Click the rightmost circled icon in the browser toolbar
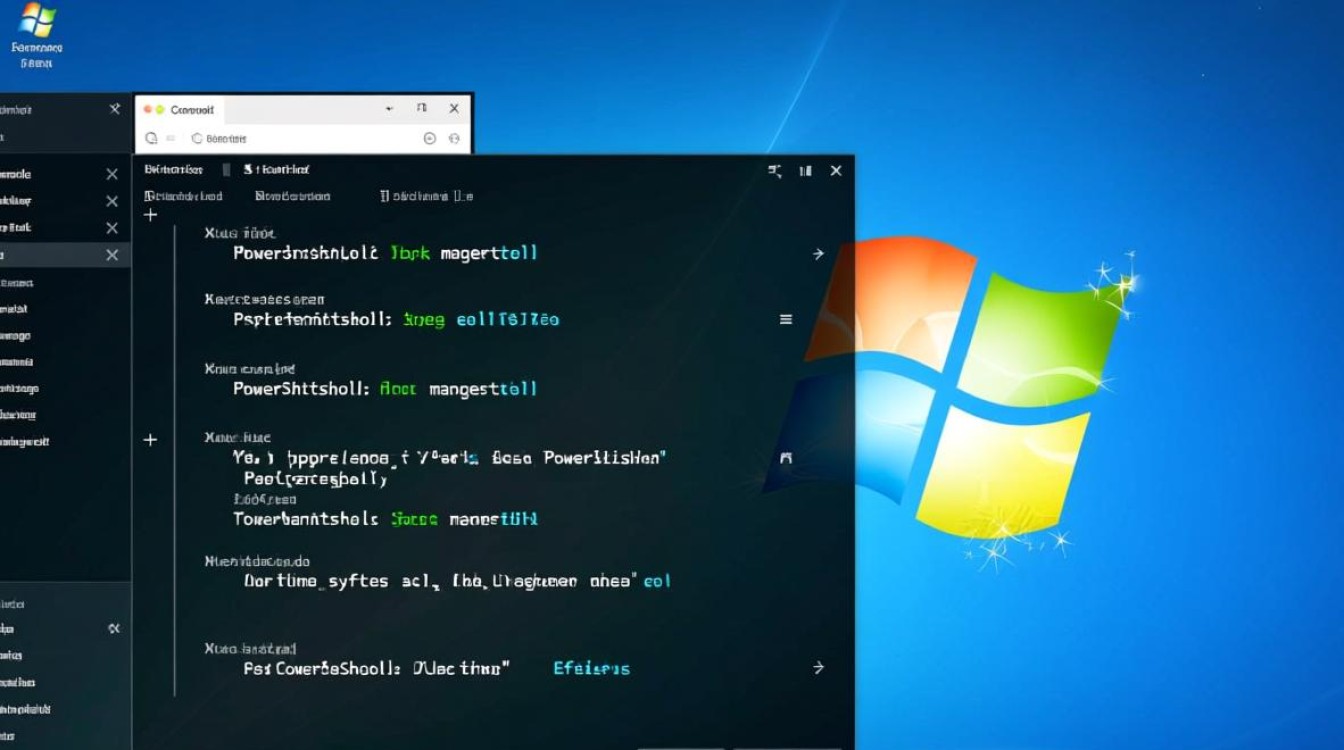This screenshot has width=1344, height=750. point(452,137)
